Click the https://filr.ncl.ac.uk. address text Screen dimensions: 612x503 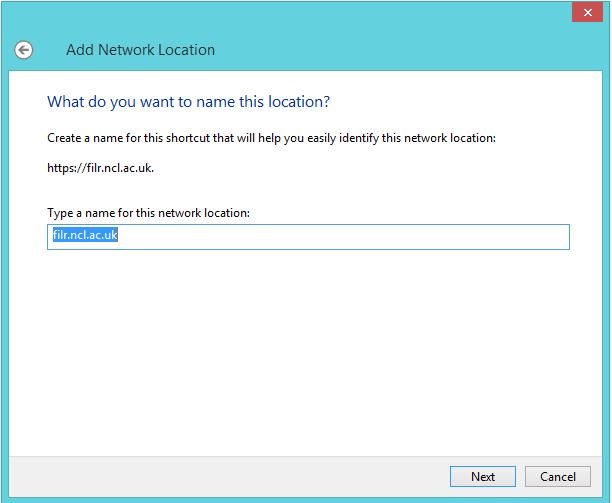[x=100, y=168]
